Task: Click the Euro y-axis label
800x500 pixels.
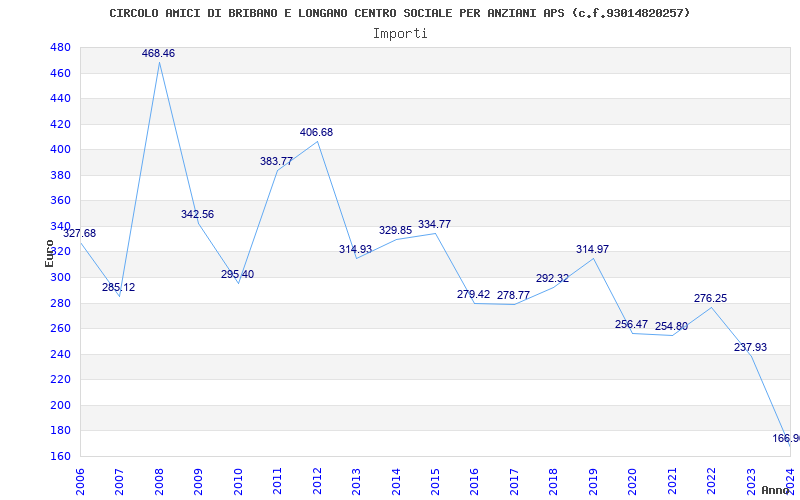Action: (x=49, y=254)
